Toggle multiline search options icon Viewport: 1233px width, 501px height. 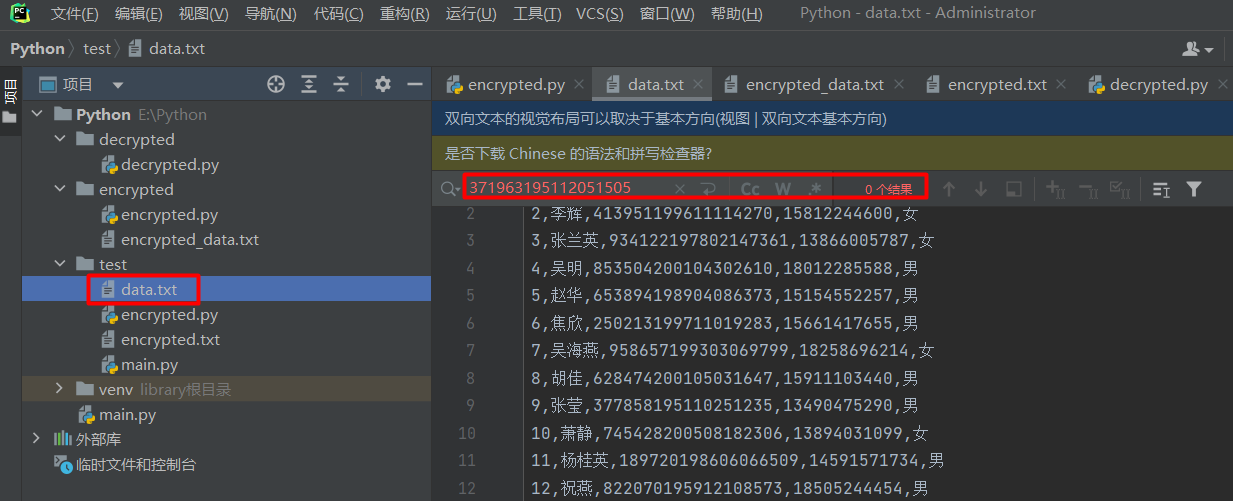coord(1161,189)
